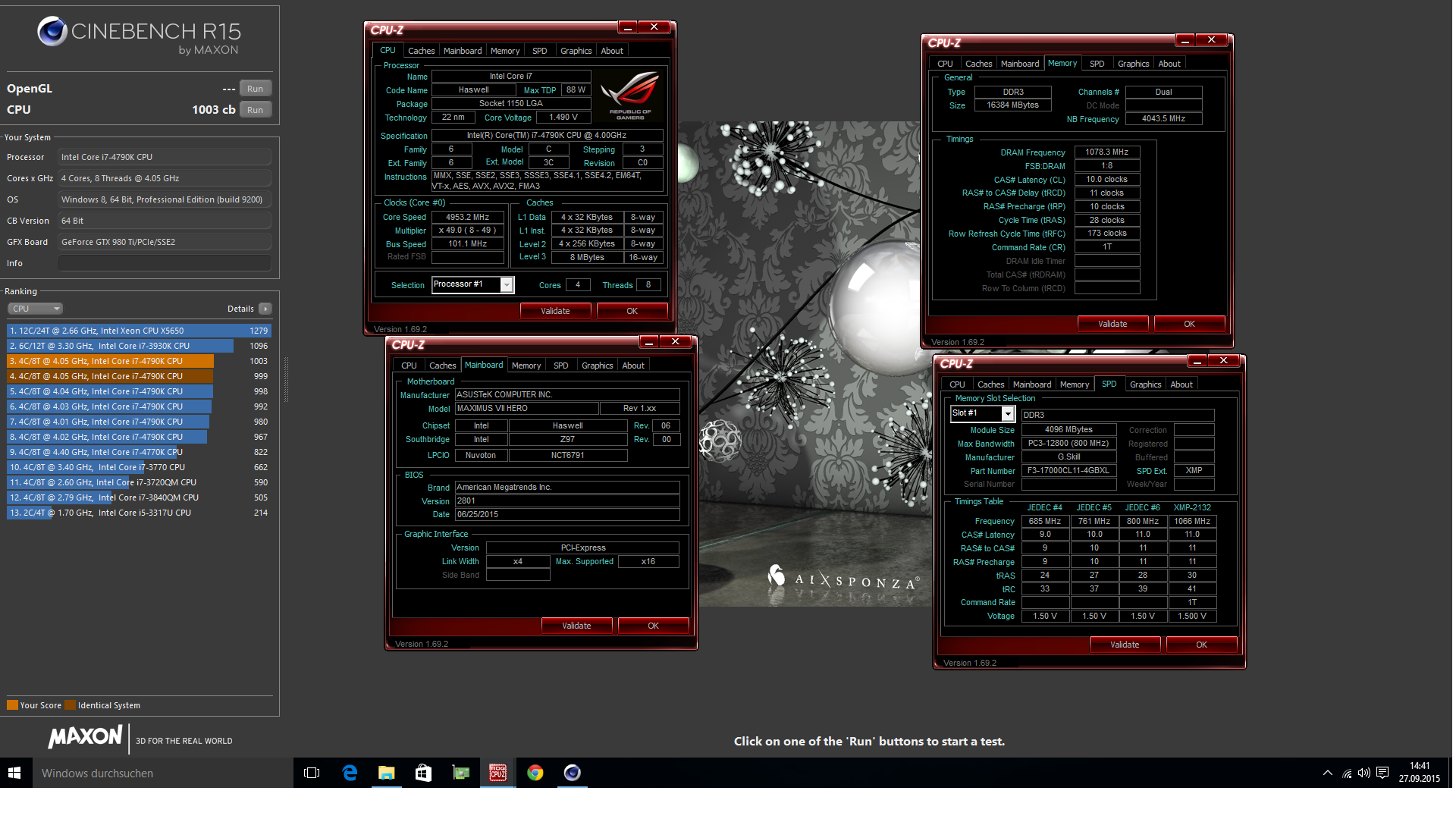Click the Info input field

(165, 263)
